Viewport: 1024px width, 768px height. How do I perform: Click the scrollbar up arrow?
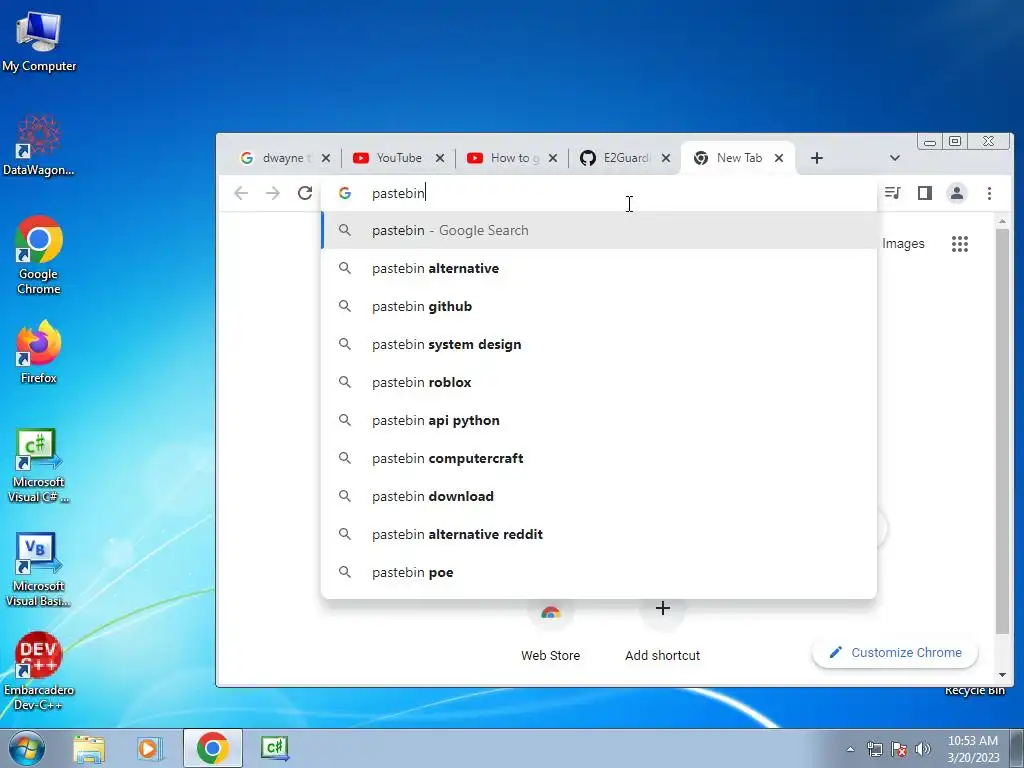pos(1002,222)
